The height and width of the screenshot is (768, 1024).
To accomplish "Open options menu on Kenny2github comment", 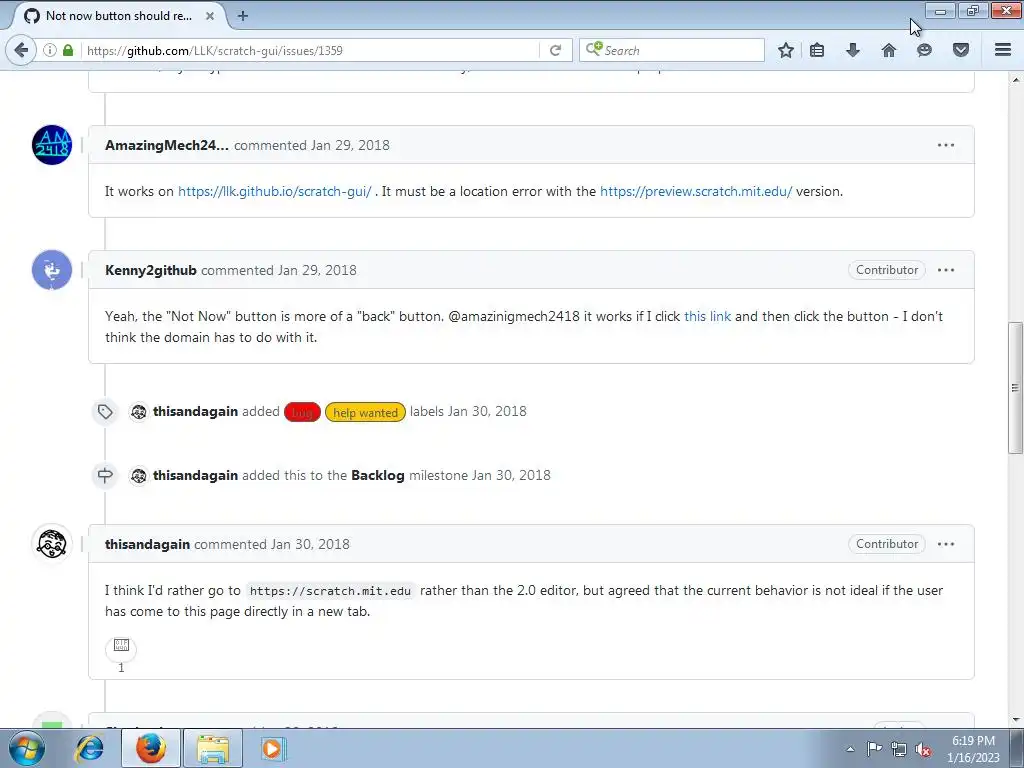I will [x=946, y=270].
